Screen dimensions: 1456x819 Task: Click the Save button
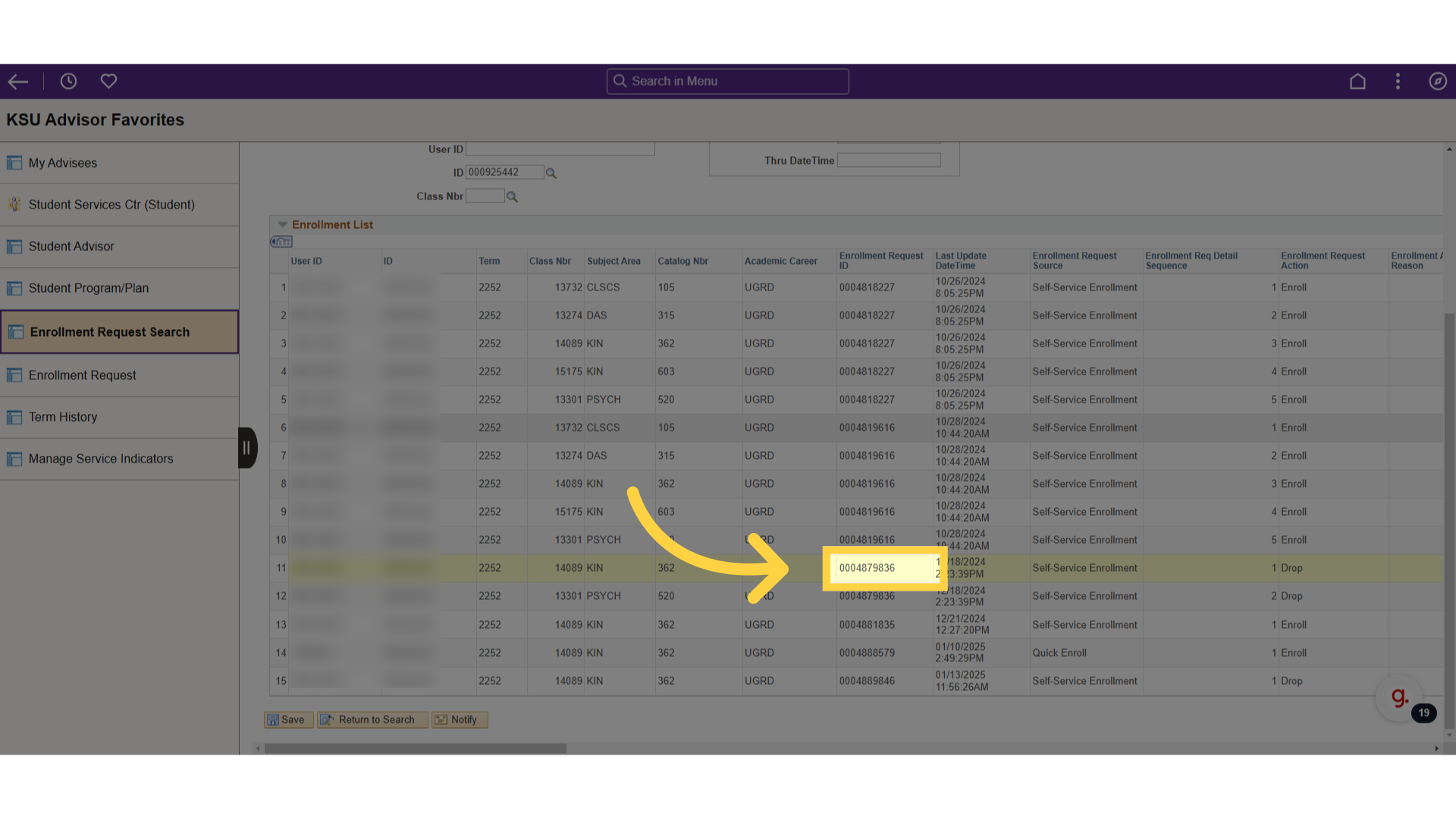[x=288, y=720]
